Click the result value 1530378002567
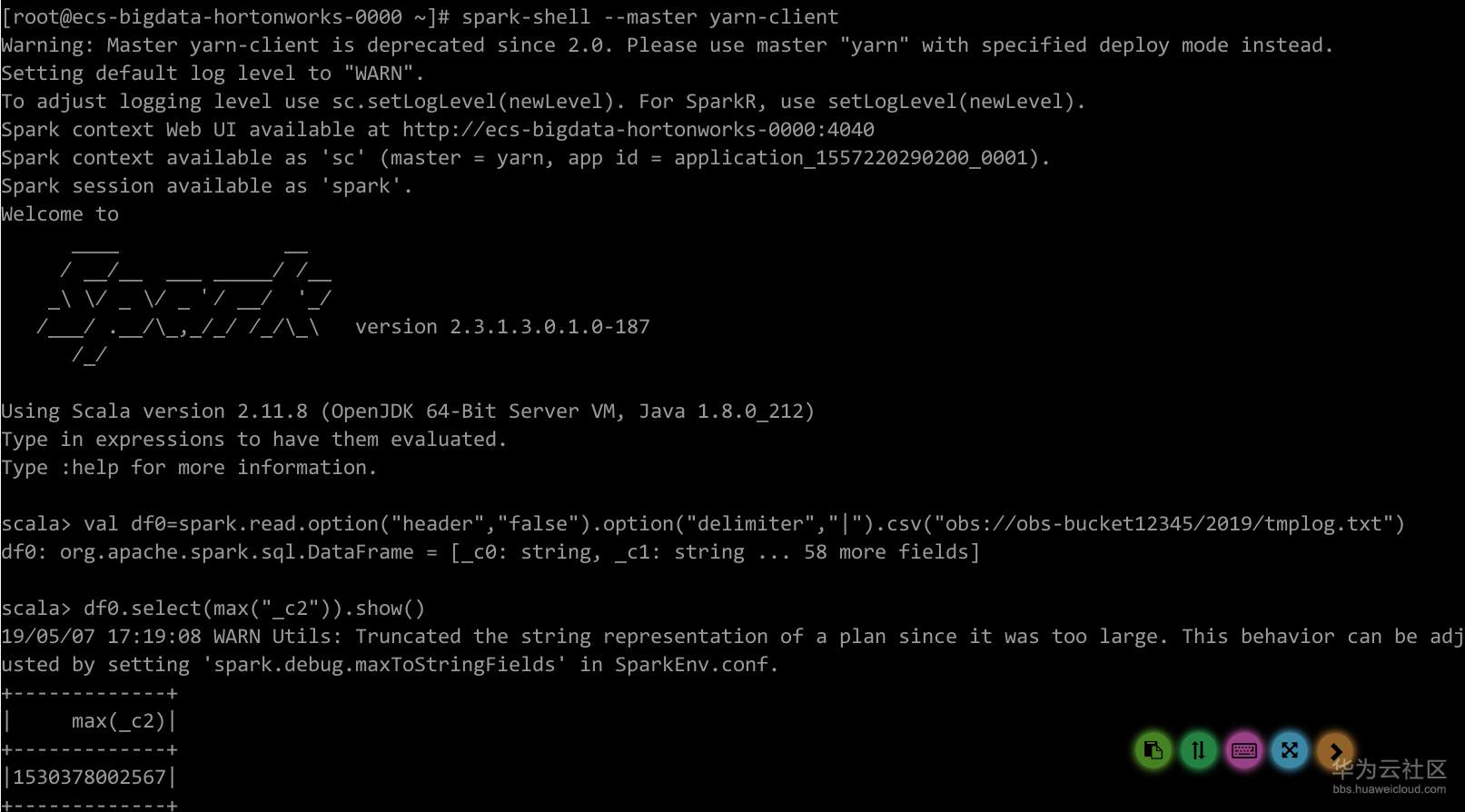 pos(89,777)
